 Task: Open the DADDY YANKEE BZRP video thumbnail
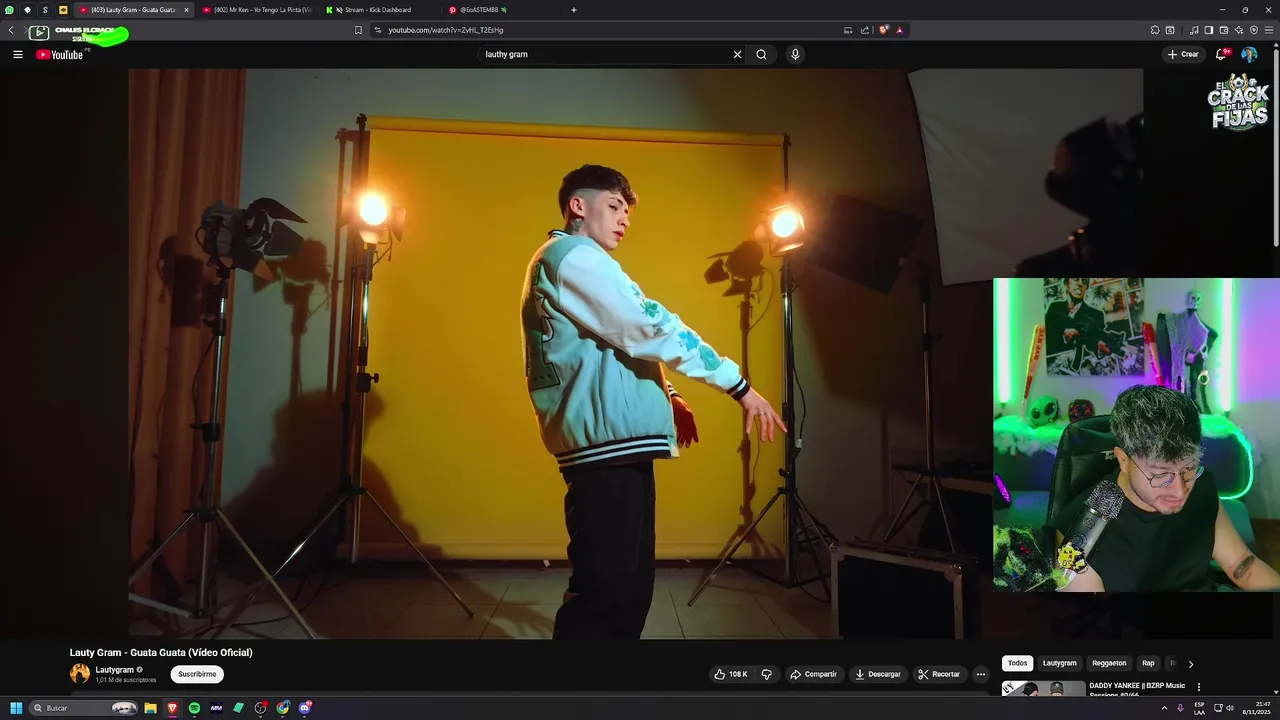[1043, 688]
